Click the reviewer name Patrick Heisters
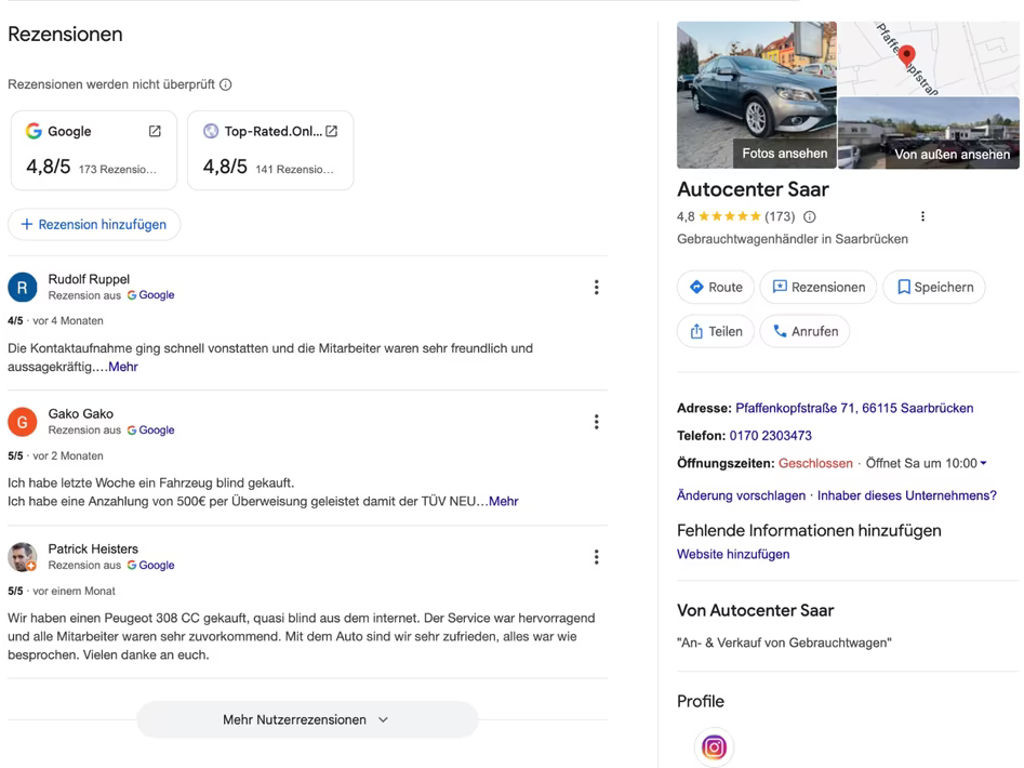Image resolution: width=1024 pixels, height=768 pixels. [93, 549]
